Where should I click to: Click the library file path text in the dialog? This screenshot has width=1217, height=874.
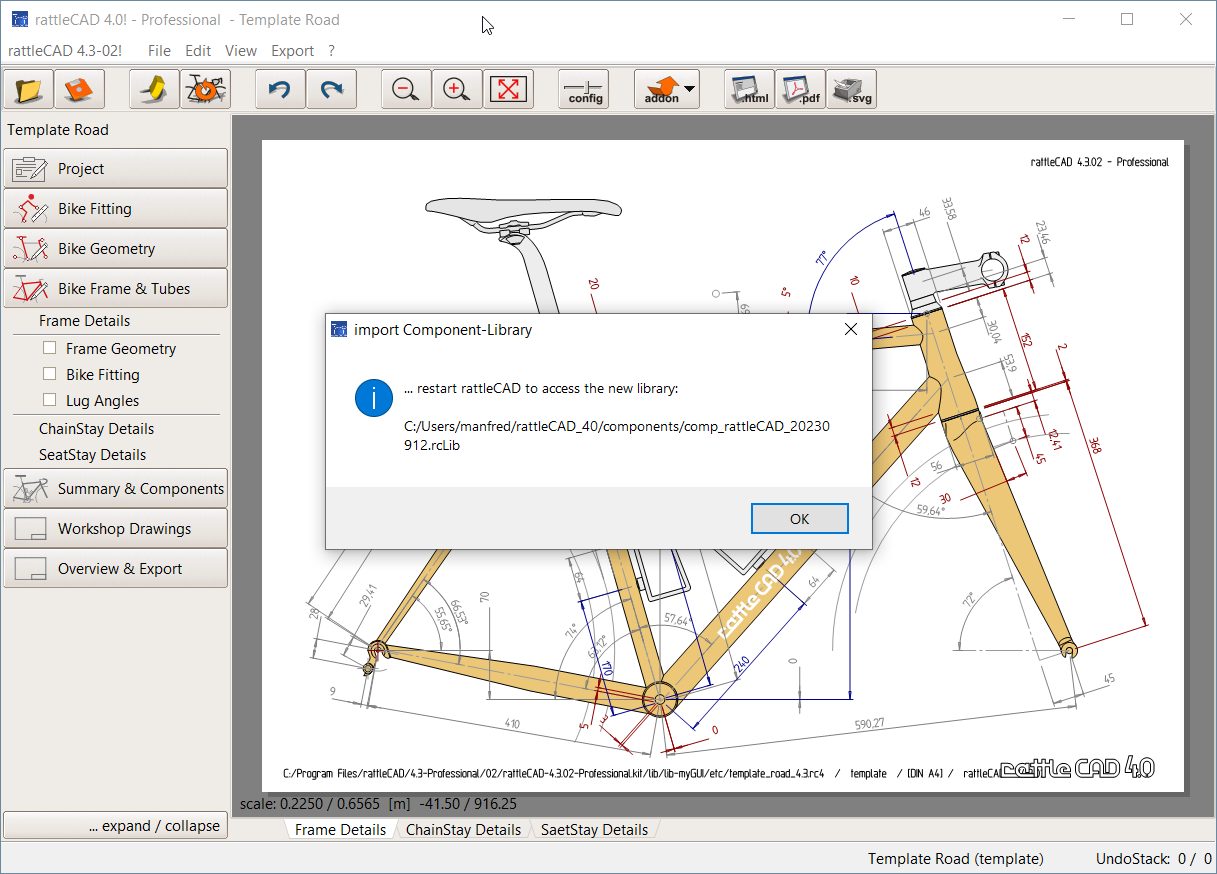click(617, 436)
